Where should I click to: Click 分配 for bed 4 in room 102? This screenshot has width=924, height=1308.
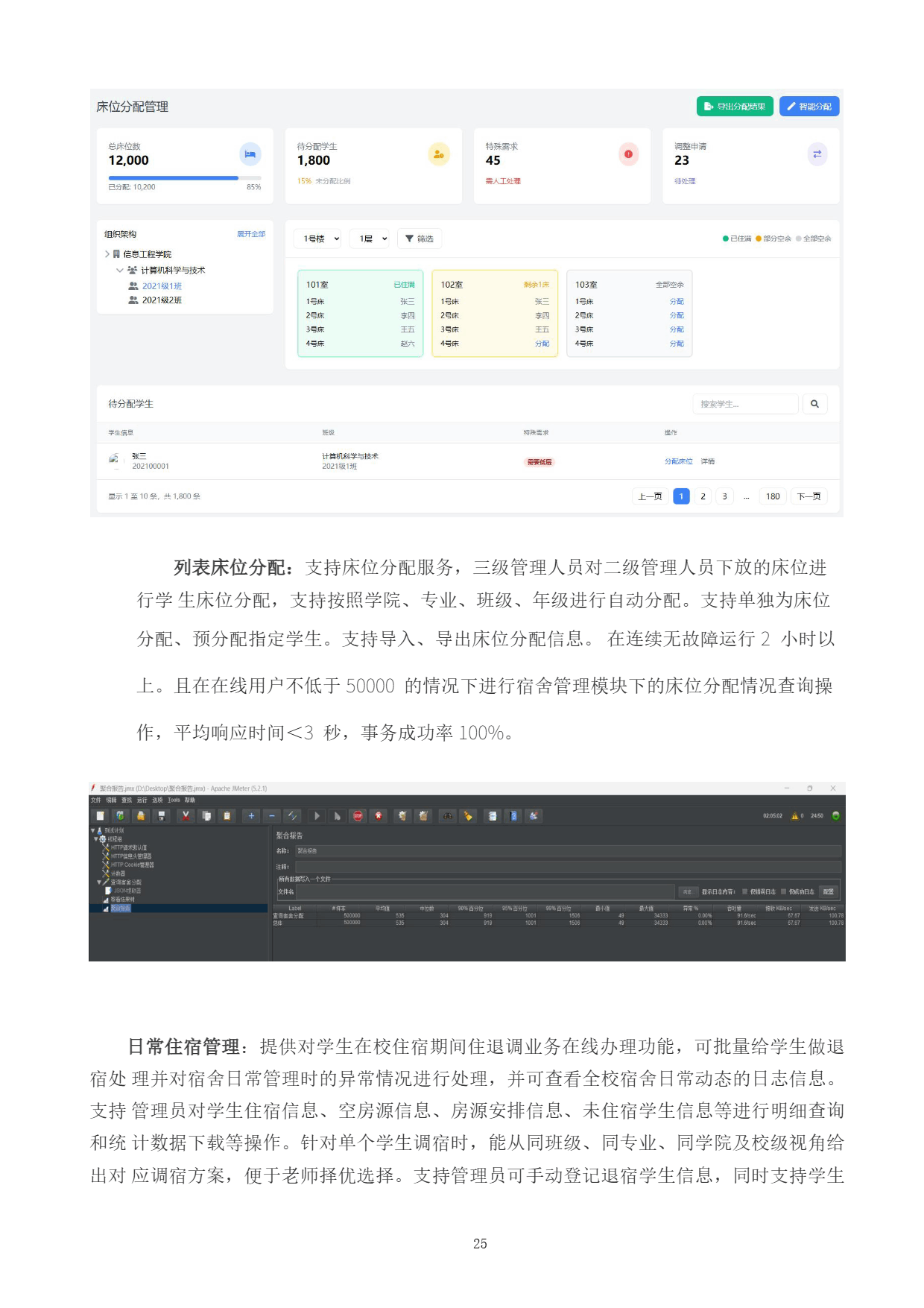tap(542, 344)
